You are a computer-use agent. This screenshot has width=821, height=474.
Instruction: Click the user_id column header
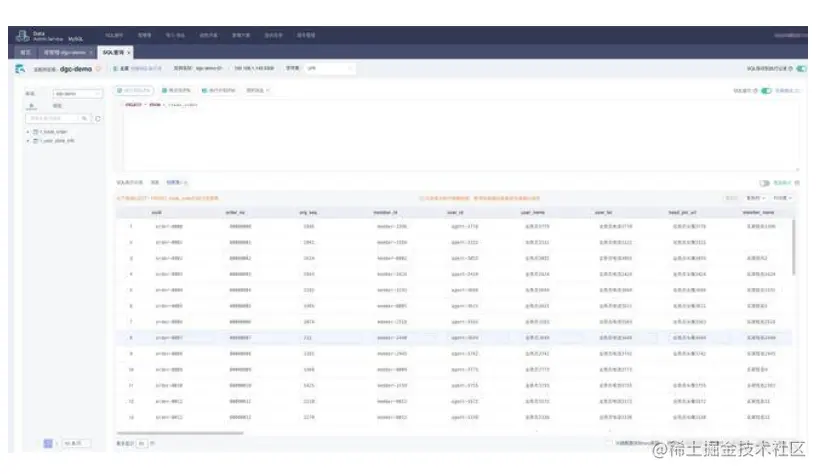click(455, 213)
